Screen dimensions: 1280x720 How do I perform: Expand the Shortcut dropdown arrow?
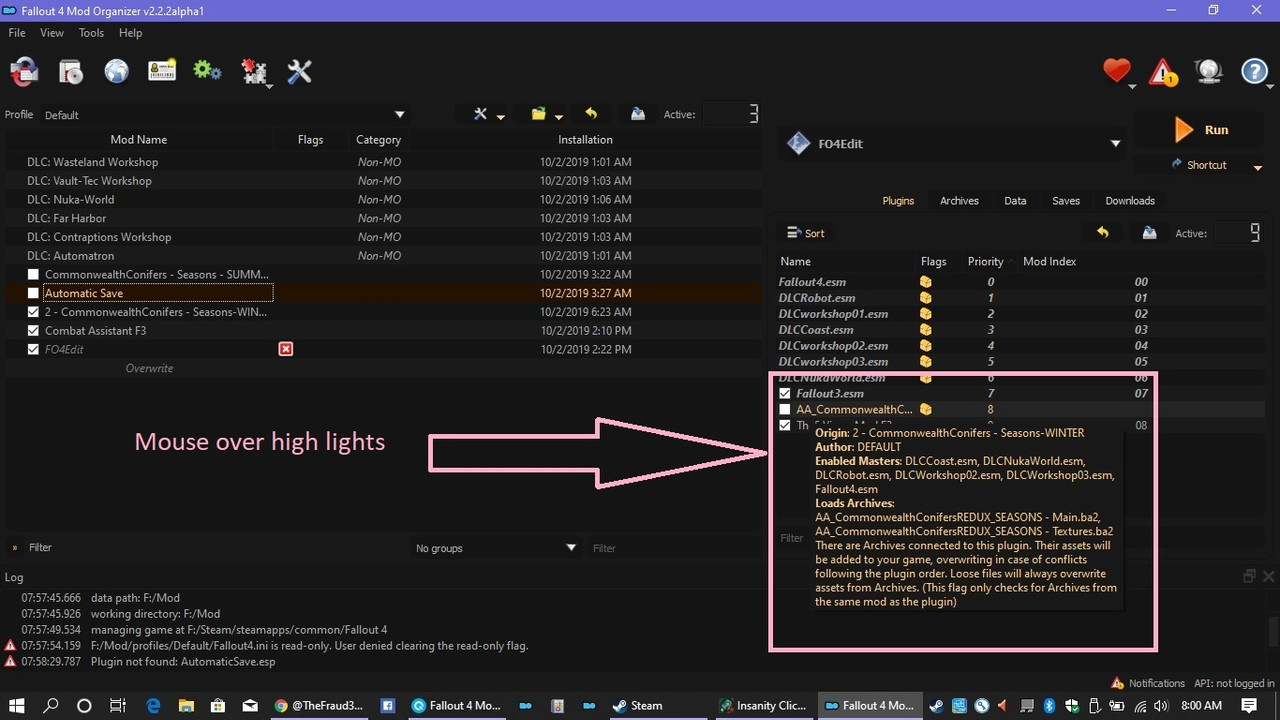(1258, 167)
